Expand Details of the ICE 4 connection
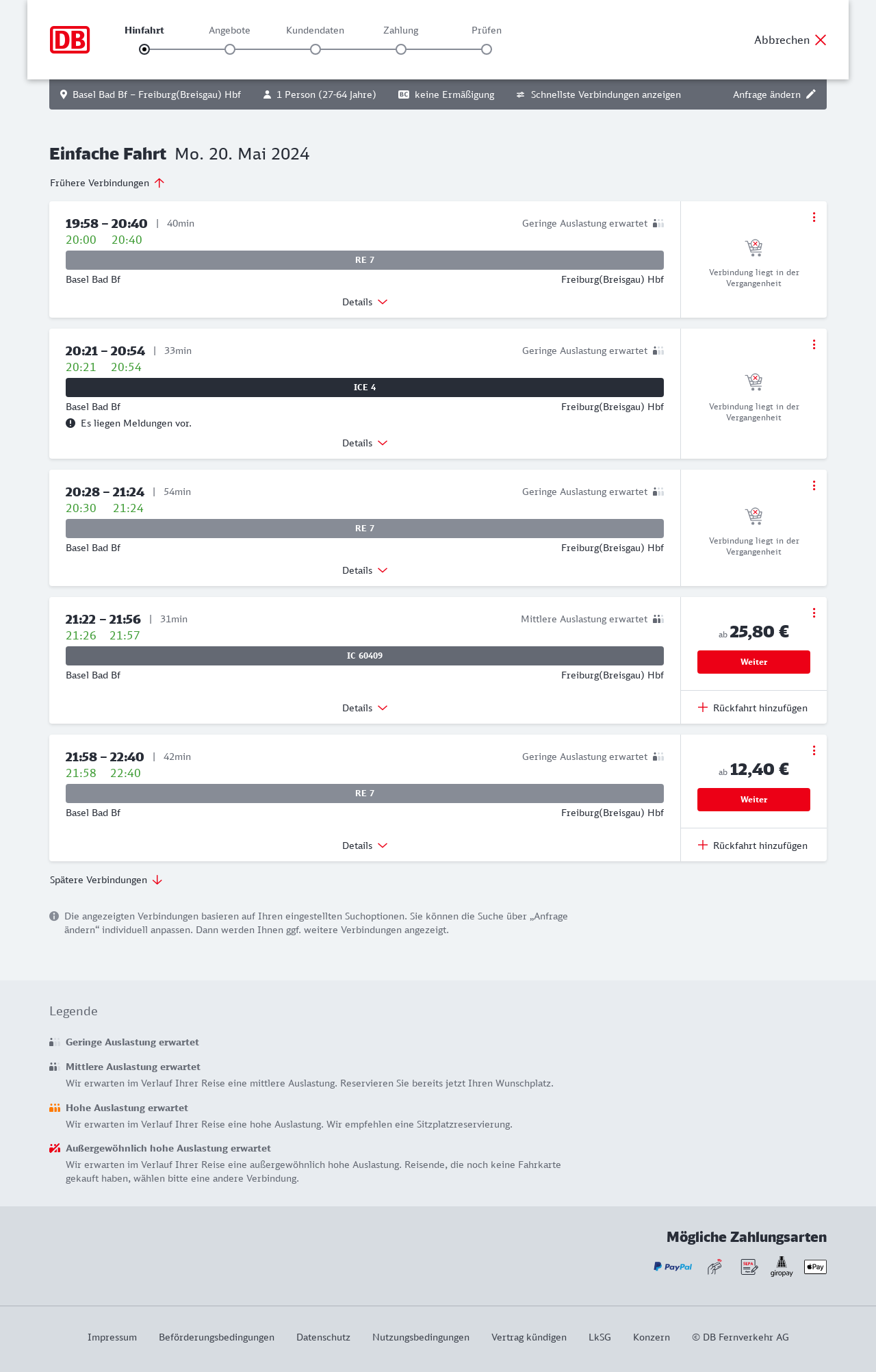 (365, 443)
